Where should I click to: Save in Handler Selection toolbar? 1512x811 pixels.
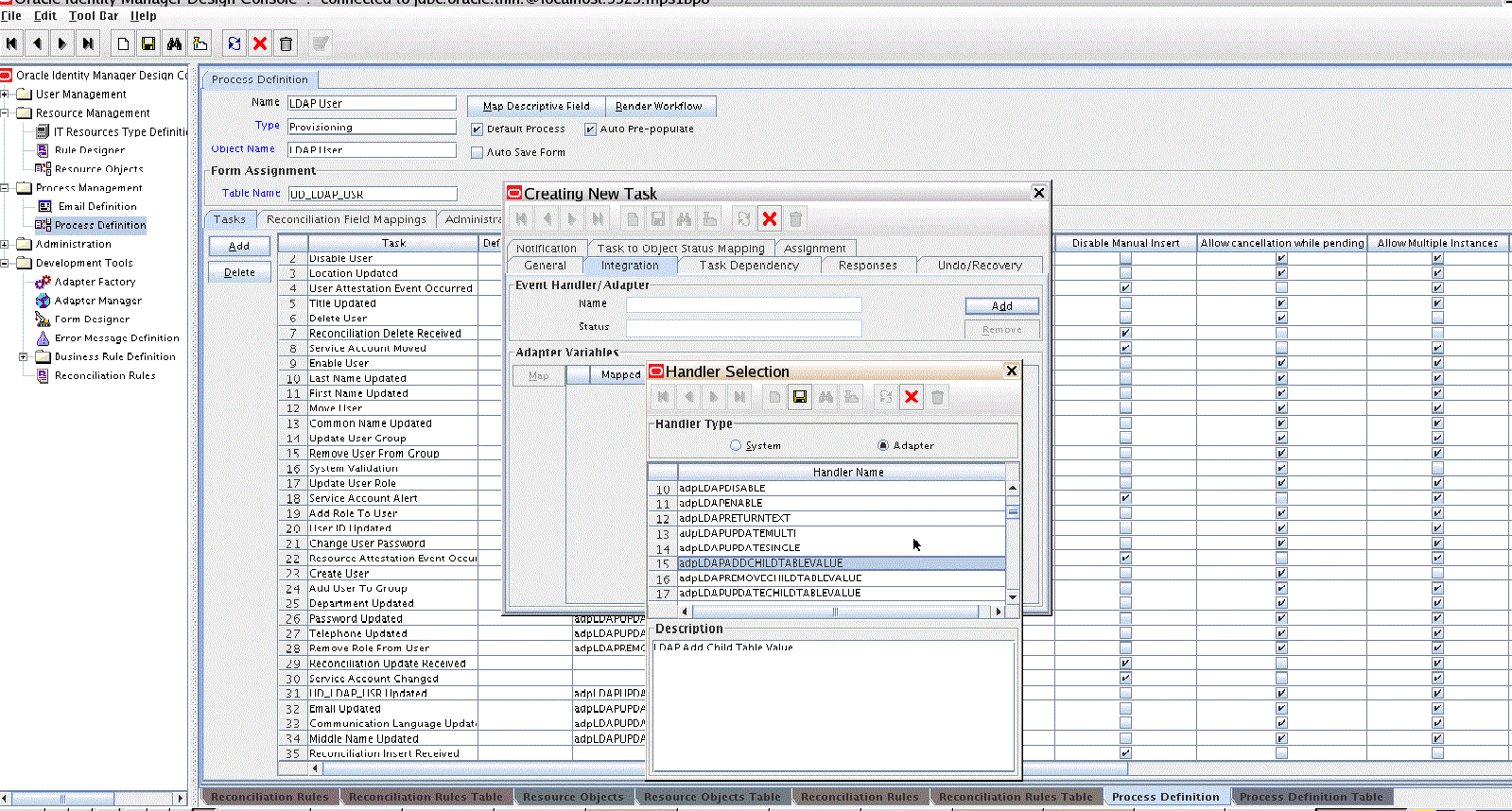pos(800,397)
